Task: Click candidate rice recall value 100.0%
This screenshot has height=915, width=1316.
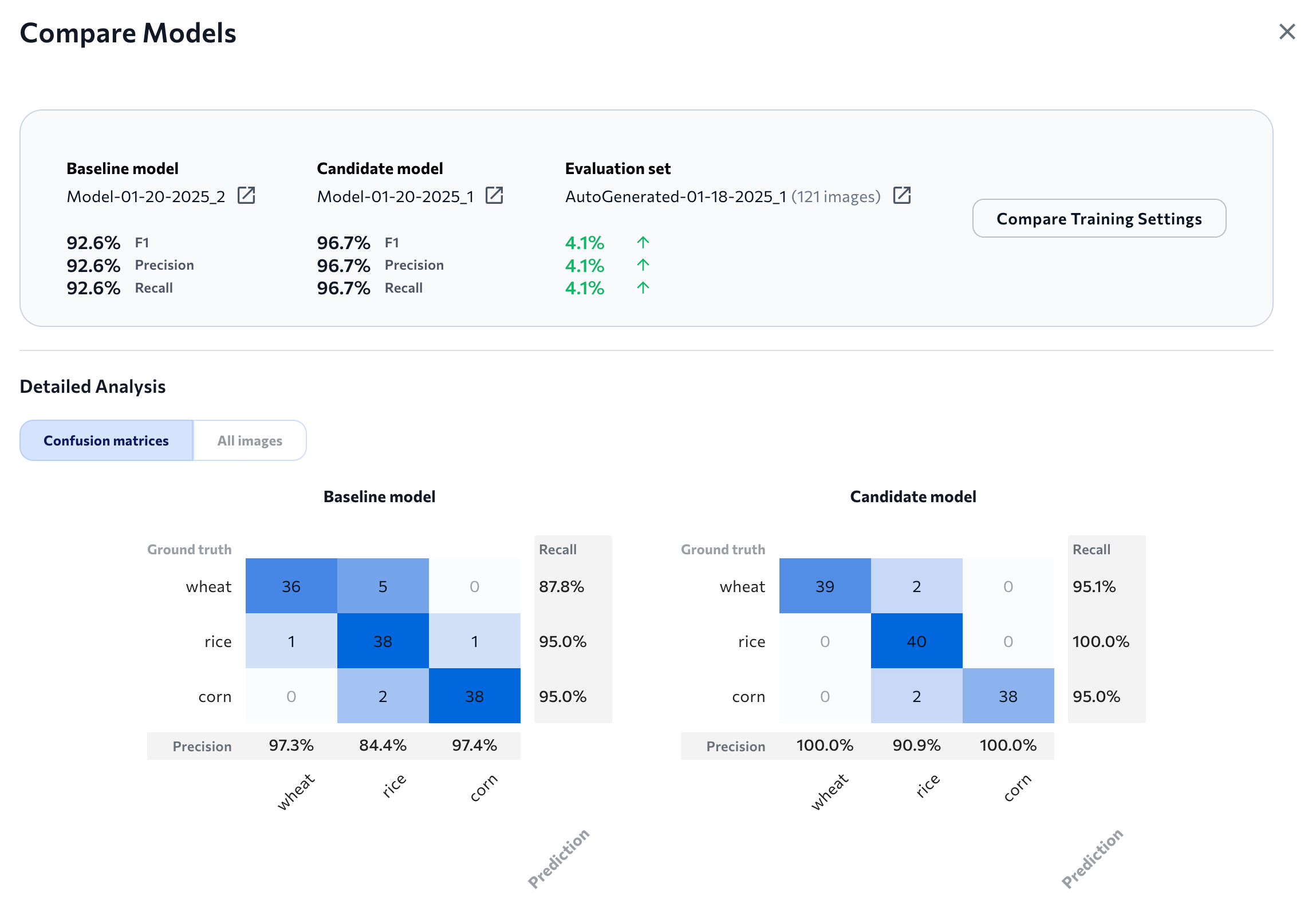Action: (x=1101, y=642)
